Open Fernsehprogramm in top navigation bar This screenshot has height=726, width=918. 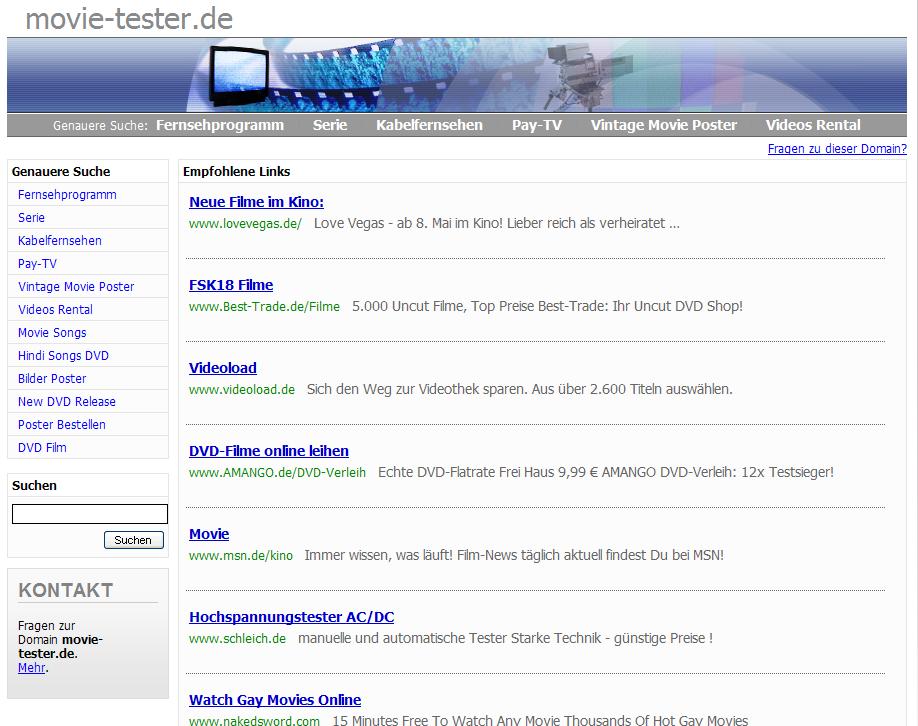[219, 125]
